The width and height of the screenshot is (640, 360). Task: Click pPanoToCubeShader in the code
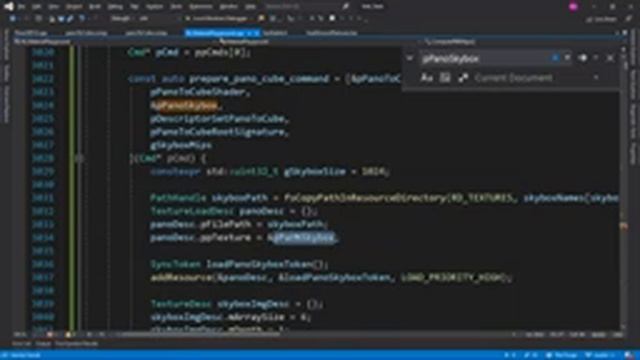tap(198, 92)
